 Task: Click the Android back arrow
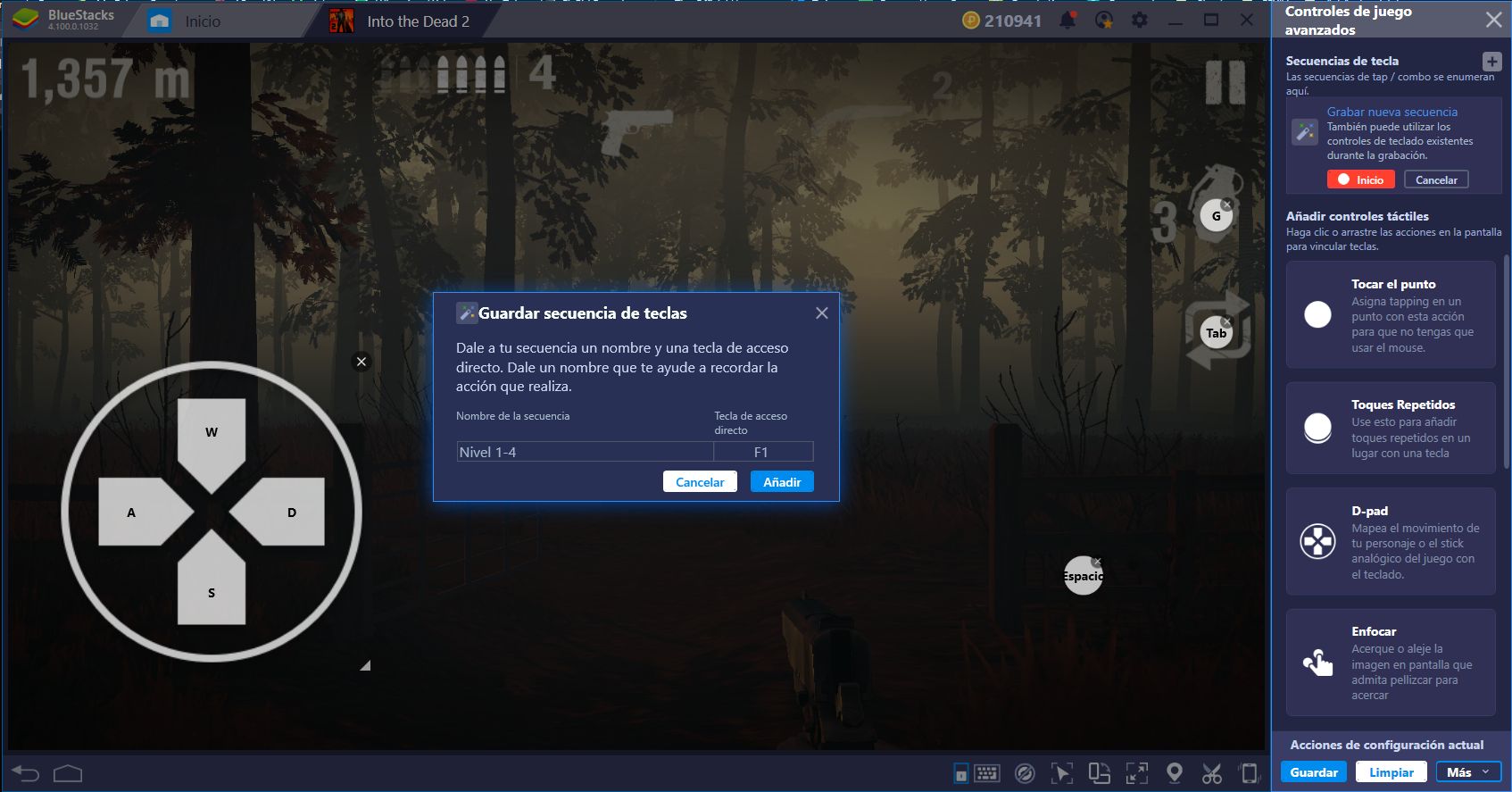click(25, 773)
